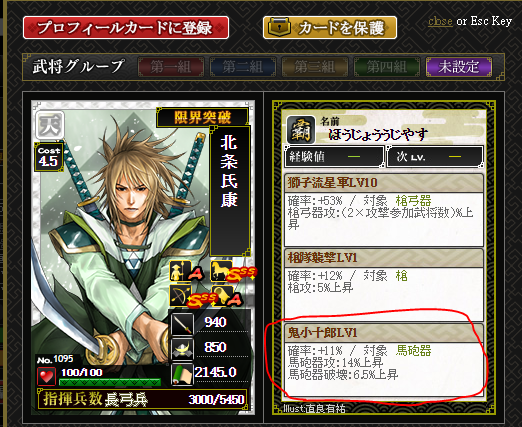Click the red heart HP icon
Viewport: 522px width, 427px height.
[46, 376]
